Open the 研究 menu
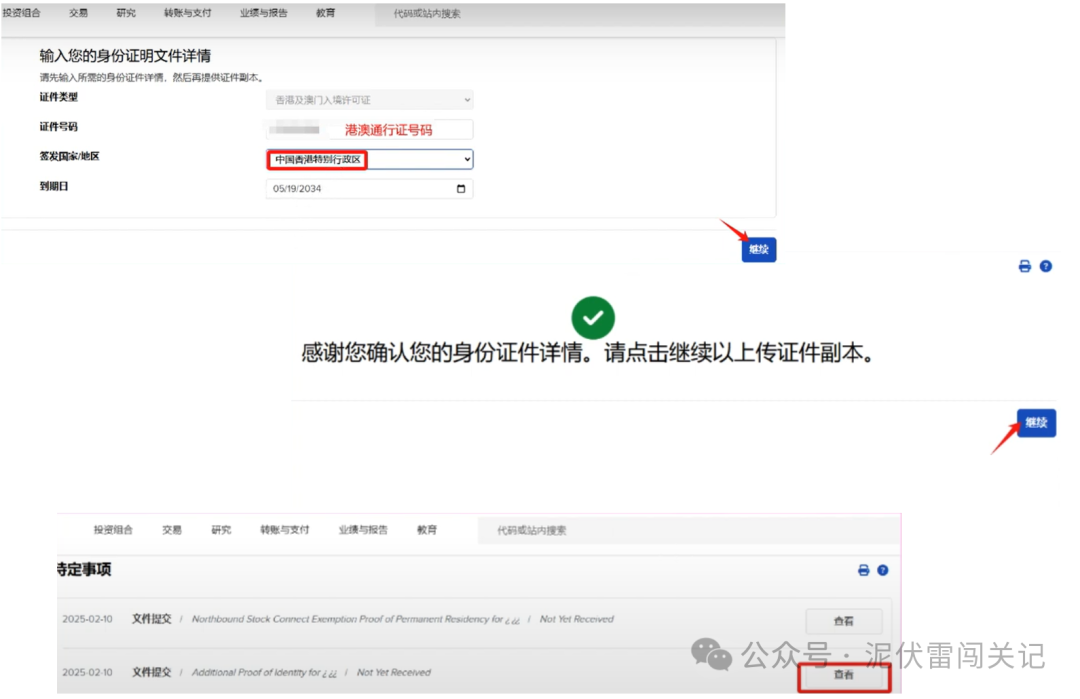Screen dimensions: 1080x699 click(x=126, y=13)
